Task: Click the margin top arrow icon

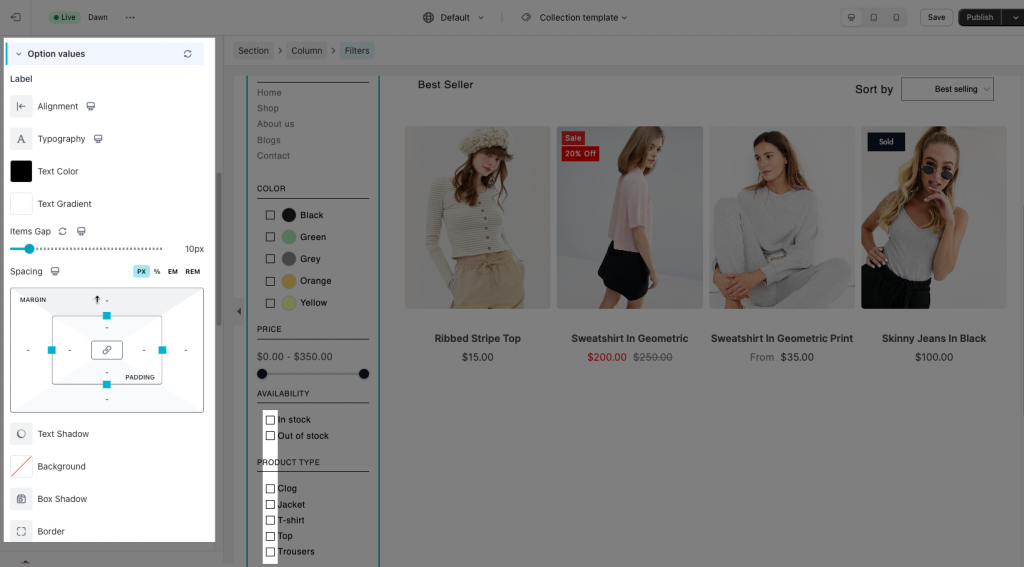Action: click(x=97, y=300)
